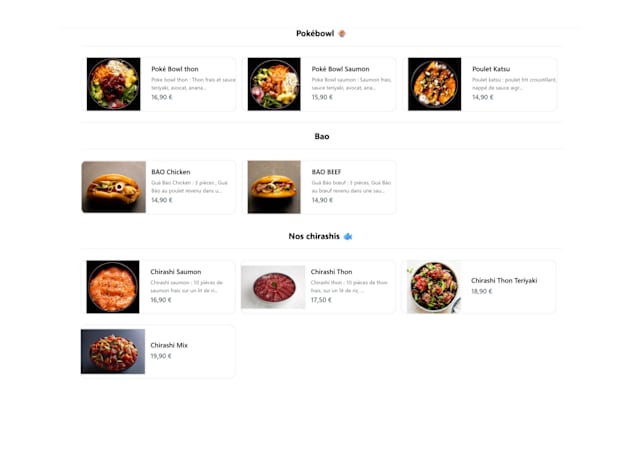The width and height of the screenshot is (640, 452).
Task: Select the BAO BEEF picture
Action: point(274,187)
